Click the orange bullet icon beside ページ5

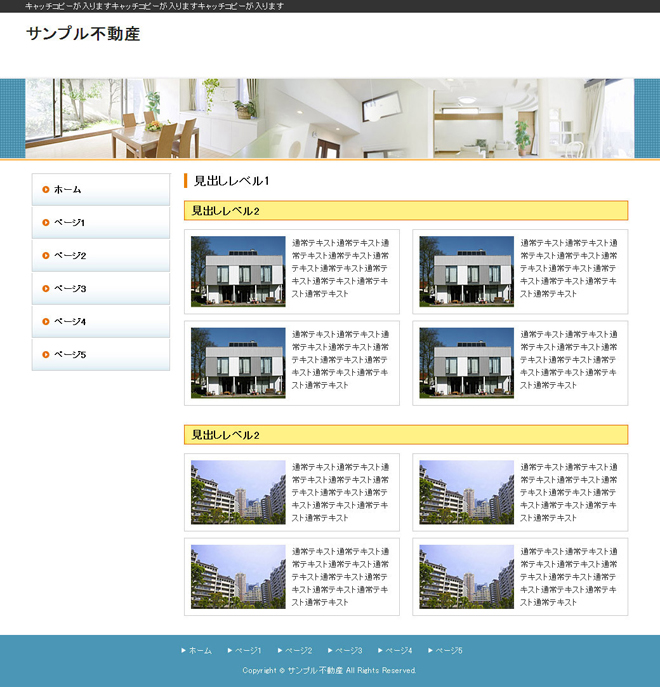[x=46, y=354]
